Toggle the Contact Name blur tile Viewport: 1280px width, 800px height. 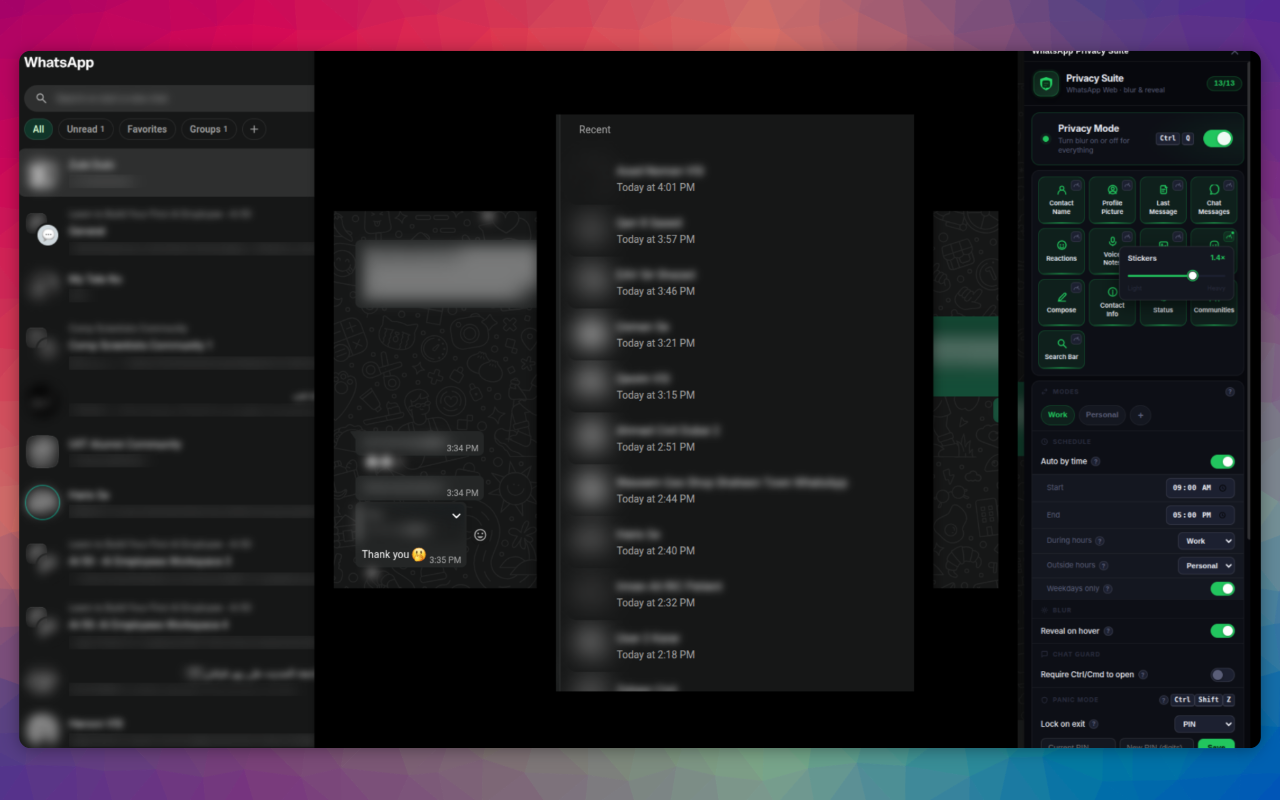[1061, 200]
